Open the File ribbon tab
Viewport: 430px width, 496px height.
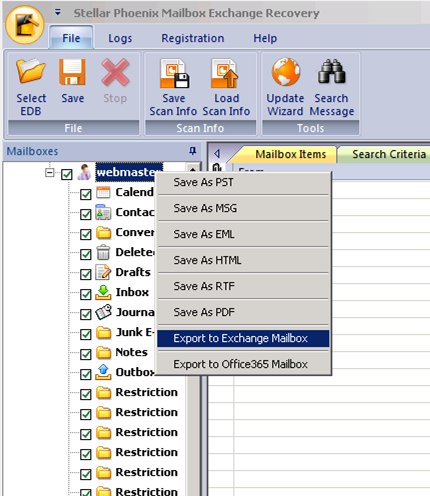(x=71, y=38)
